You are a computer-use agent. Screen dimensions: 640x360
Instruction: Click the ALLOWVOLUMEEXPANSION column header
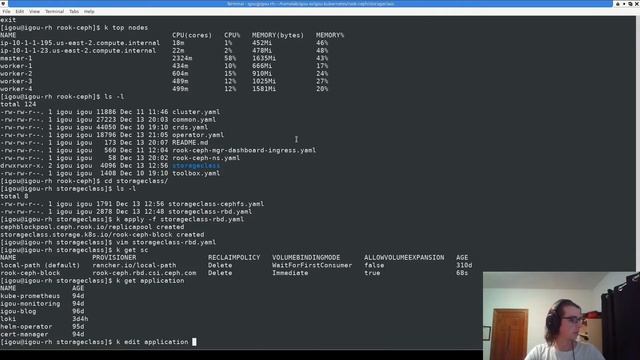[x=404, y=258]
